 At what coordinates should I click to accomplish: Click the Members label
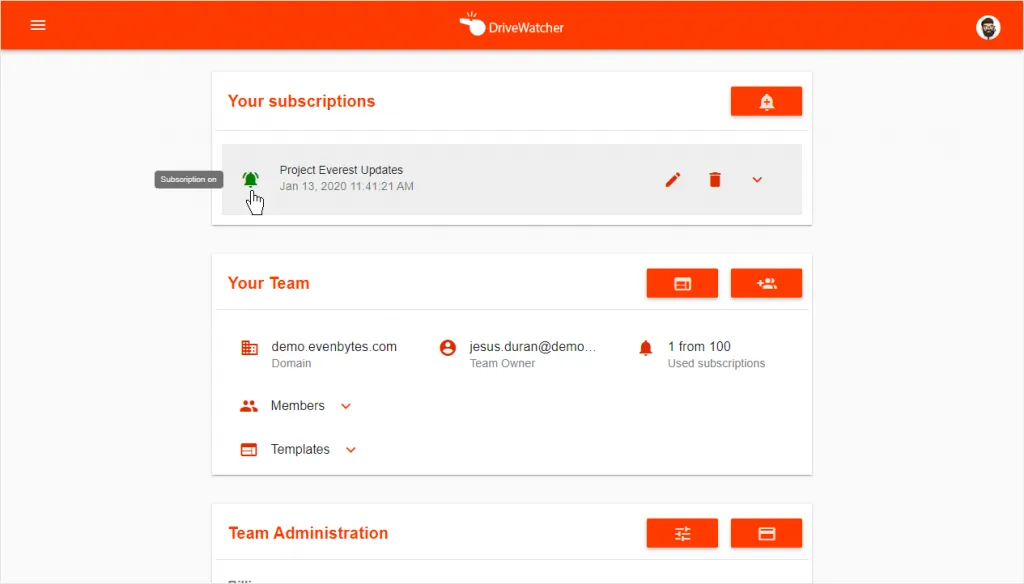297,406
